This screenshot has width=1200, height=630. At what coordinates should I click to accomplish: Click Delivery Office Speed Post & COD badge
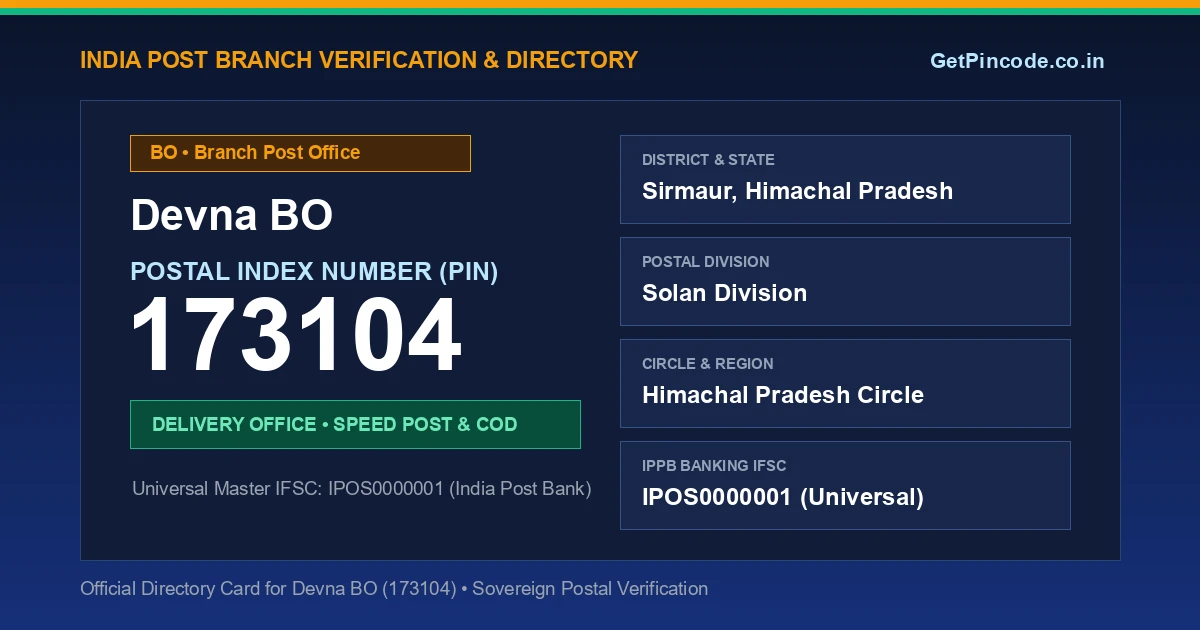tap(355, 424)
